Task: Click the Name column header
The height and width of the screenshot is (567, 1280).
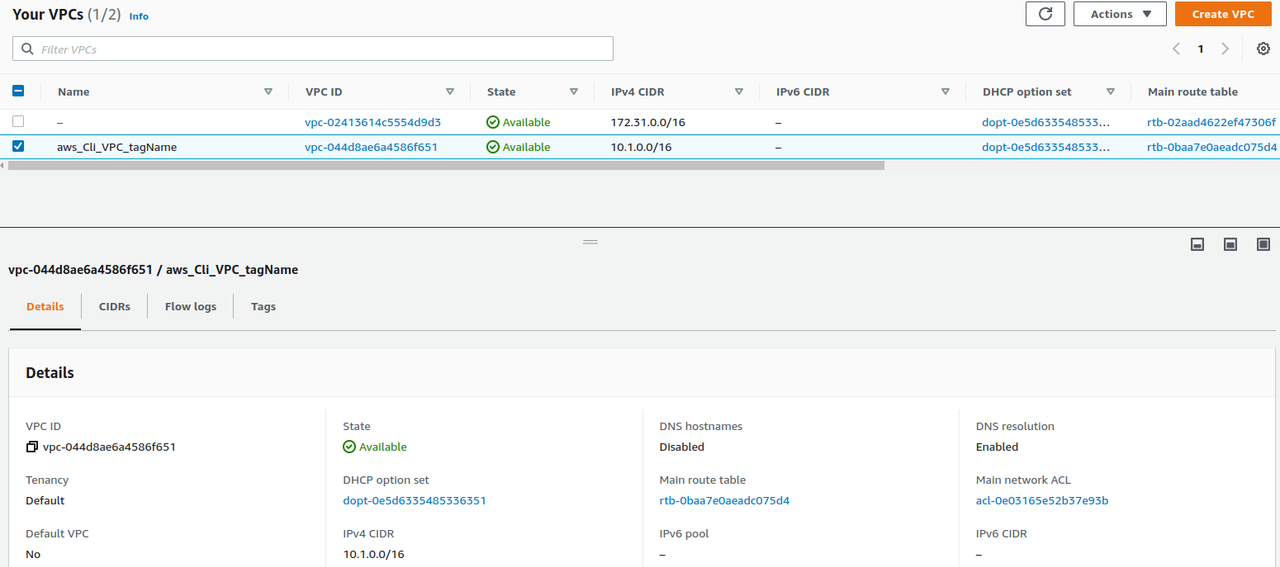Action: pyautogui.click(x=74, y=92)
